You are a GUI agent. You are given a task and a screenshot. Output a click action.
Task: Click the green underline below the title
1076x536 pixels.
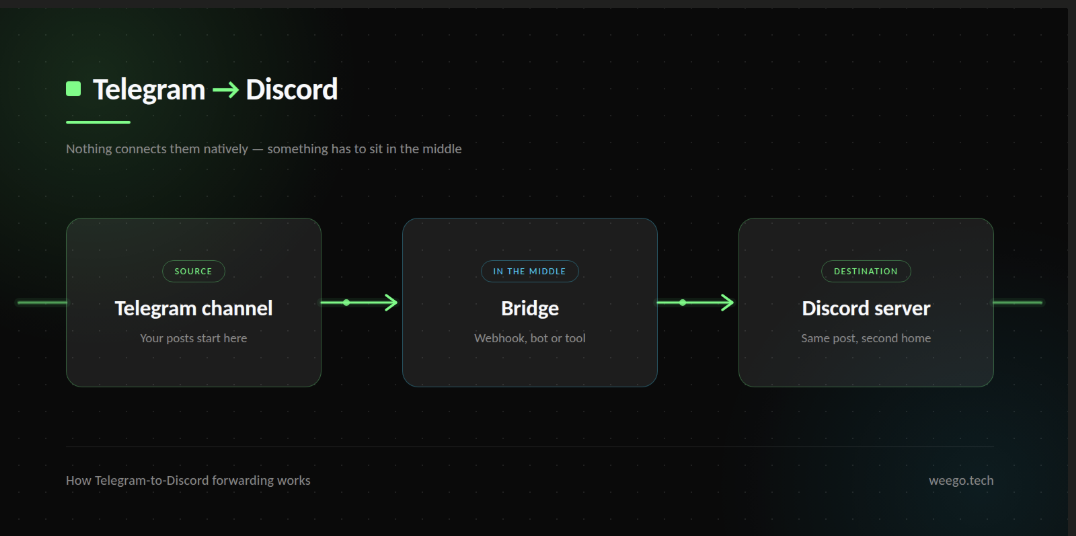(98, 122)
